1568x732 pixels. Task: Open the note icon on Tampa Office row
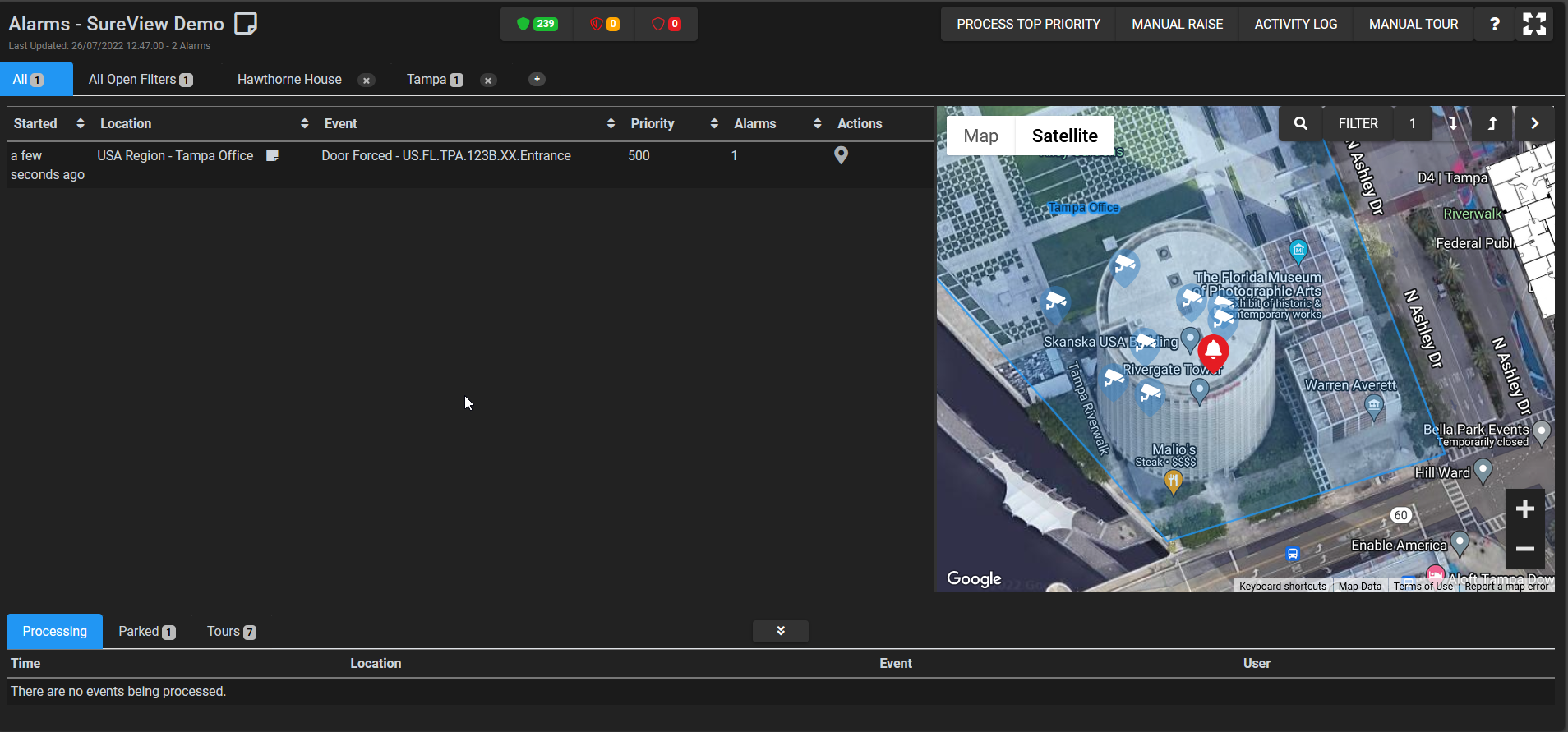(273, 155)
